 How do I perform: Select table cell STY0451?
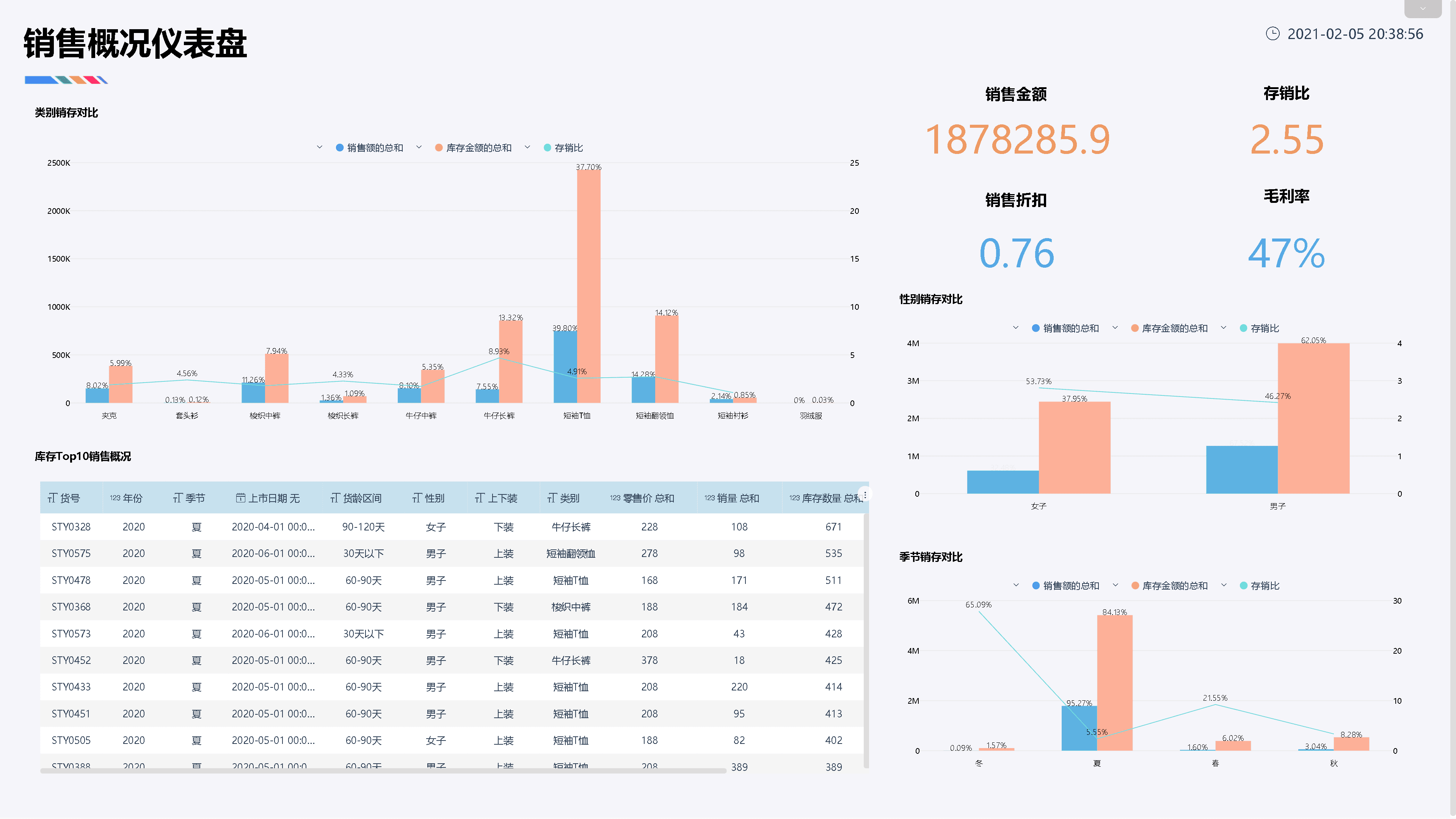coord(71,714)
